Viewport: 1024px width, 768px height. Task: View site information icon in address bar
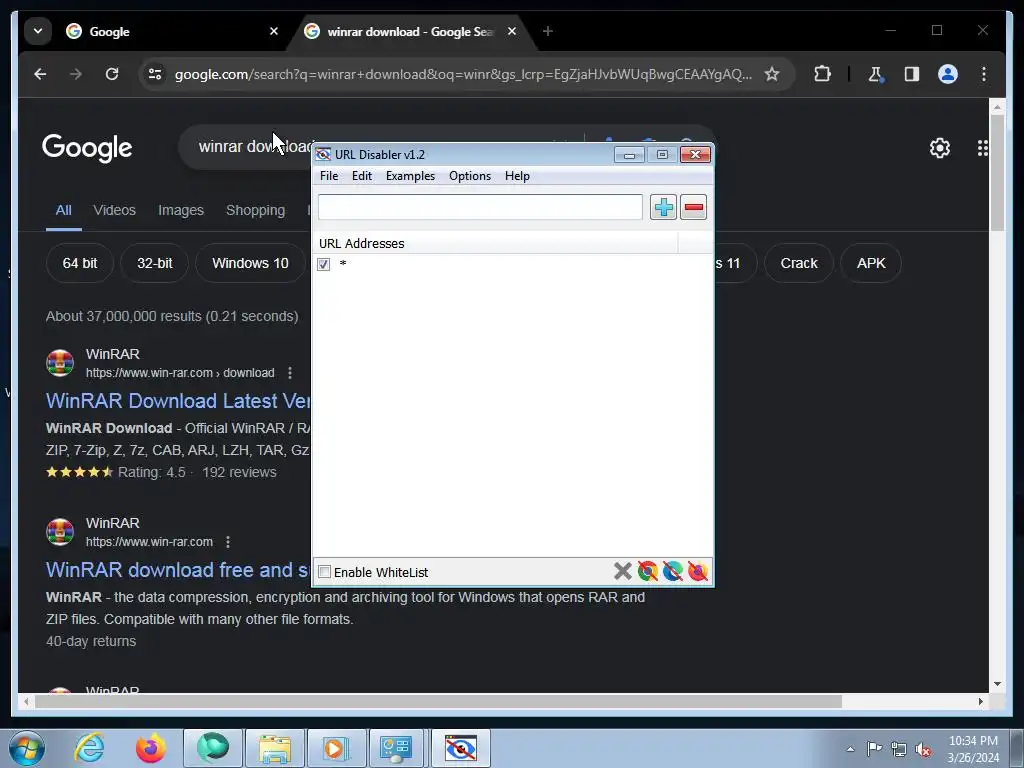tap(155, 74)
